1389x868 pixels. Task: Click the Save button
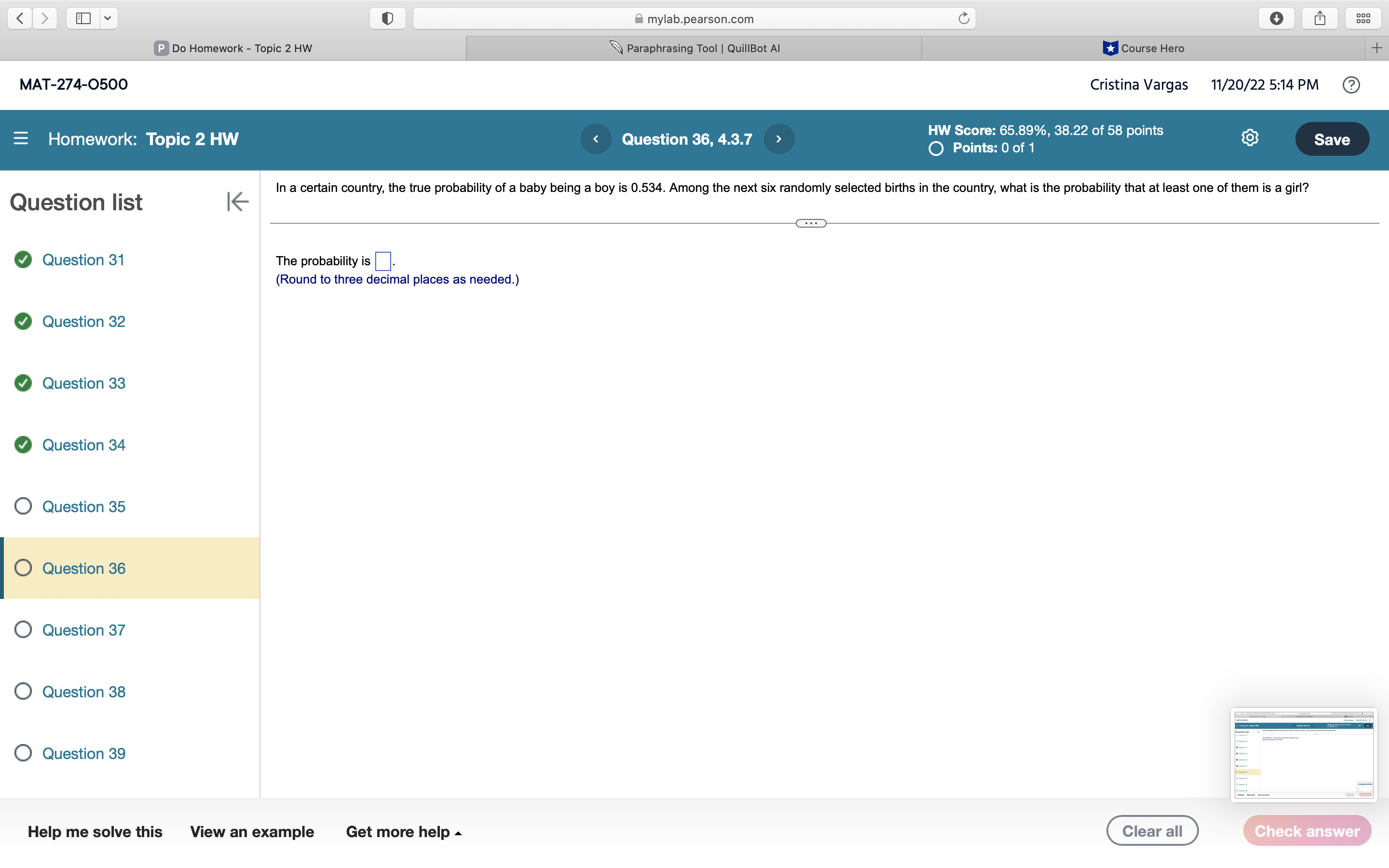click(1332, 139)
